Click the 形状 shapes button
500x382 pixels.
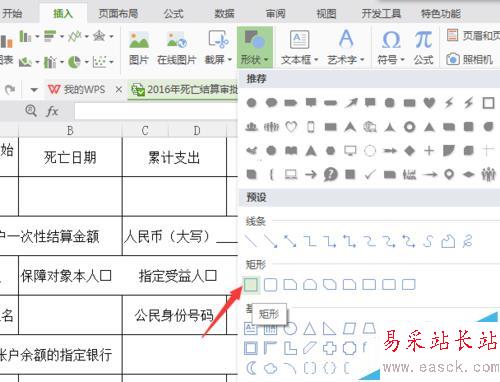coord(255,47)
